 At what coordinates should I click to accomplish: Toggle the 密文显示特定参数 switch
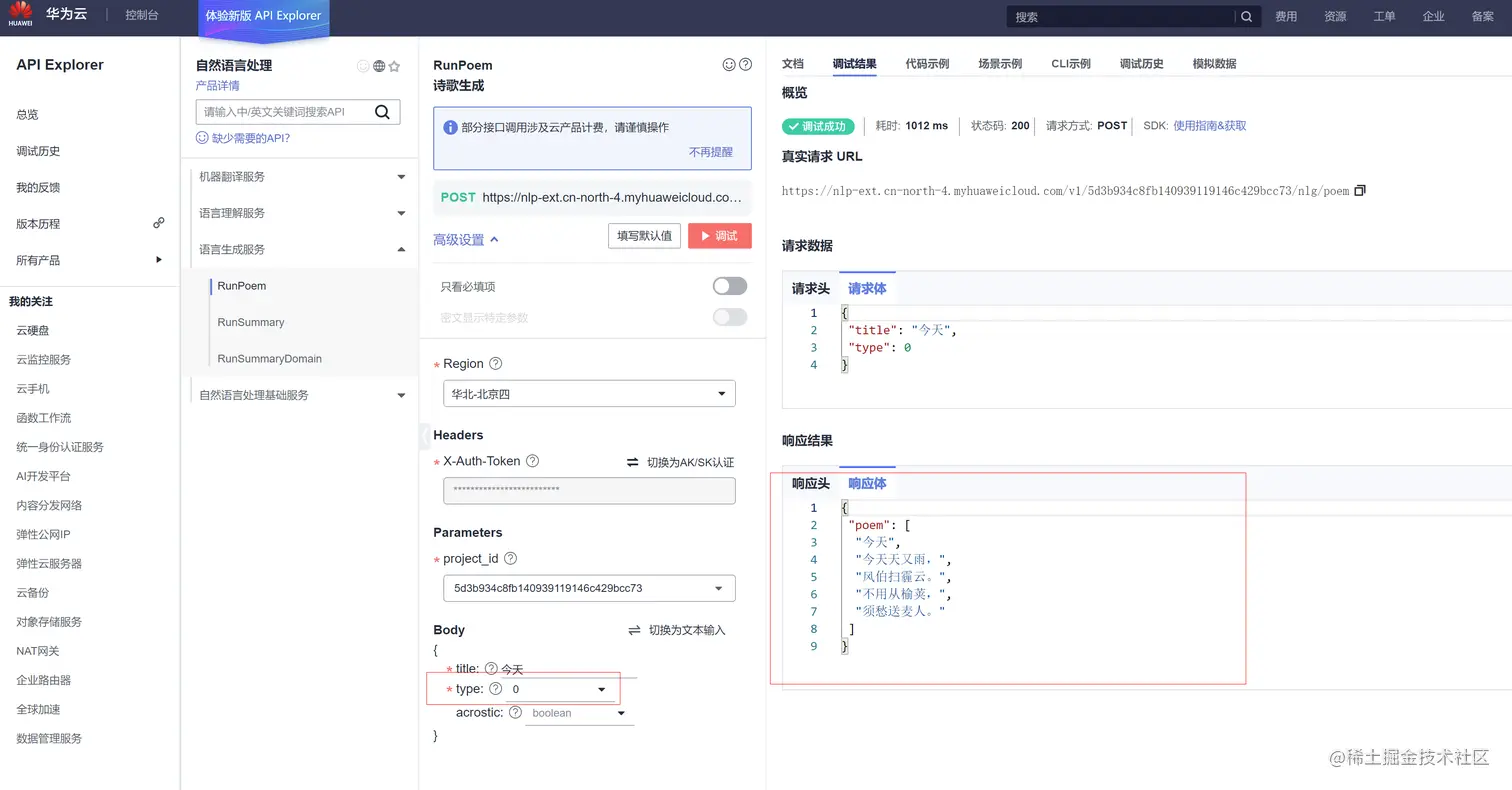click(x=730, y=317)
